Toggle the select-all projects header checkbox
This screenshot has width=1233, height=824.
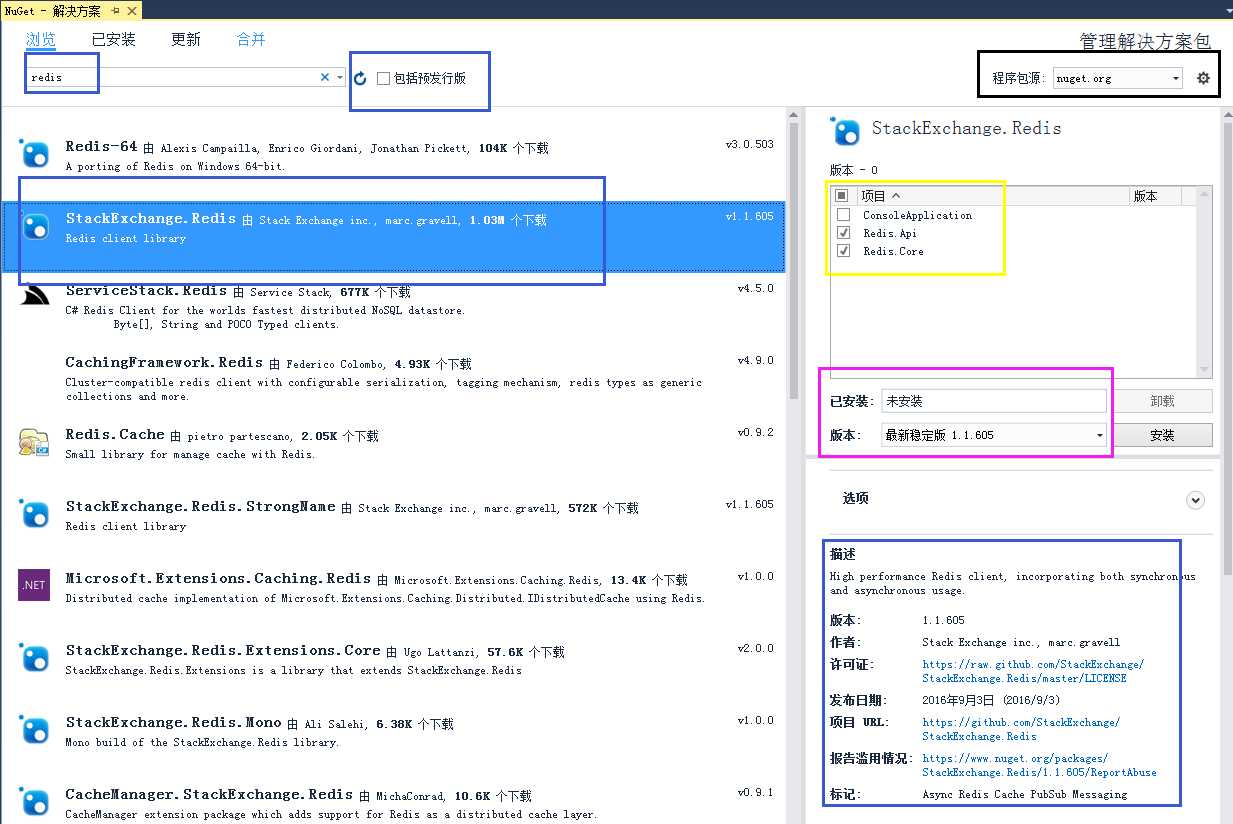click(x=843, y=196)
